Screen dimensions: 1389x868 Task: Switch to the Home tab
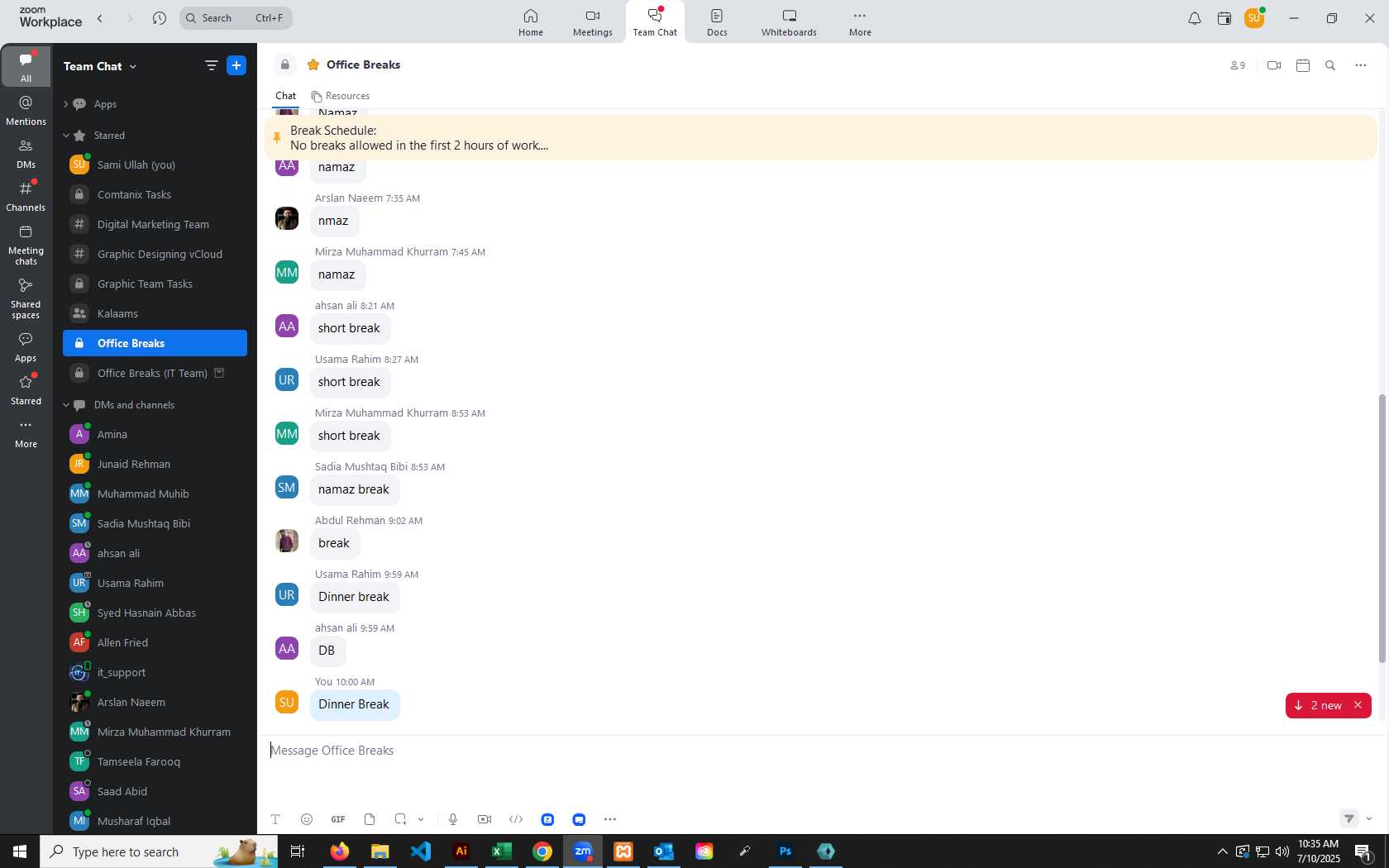(531, 22)
